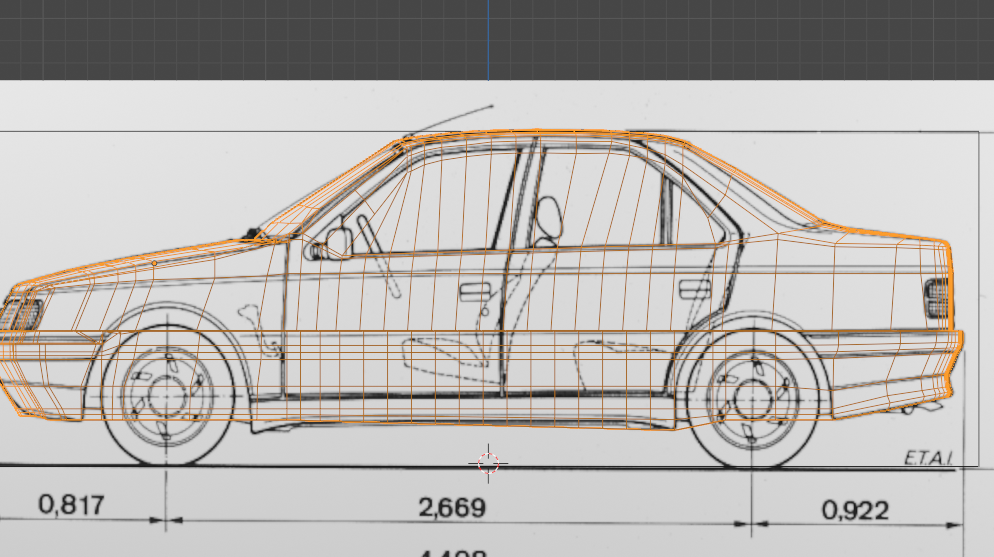The height and width of the screenshot is (557, 994).
Task: Click the rear door handle on blueprint
Action: click(695, 289)
